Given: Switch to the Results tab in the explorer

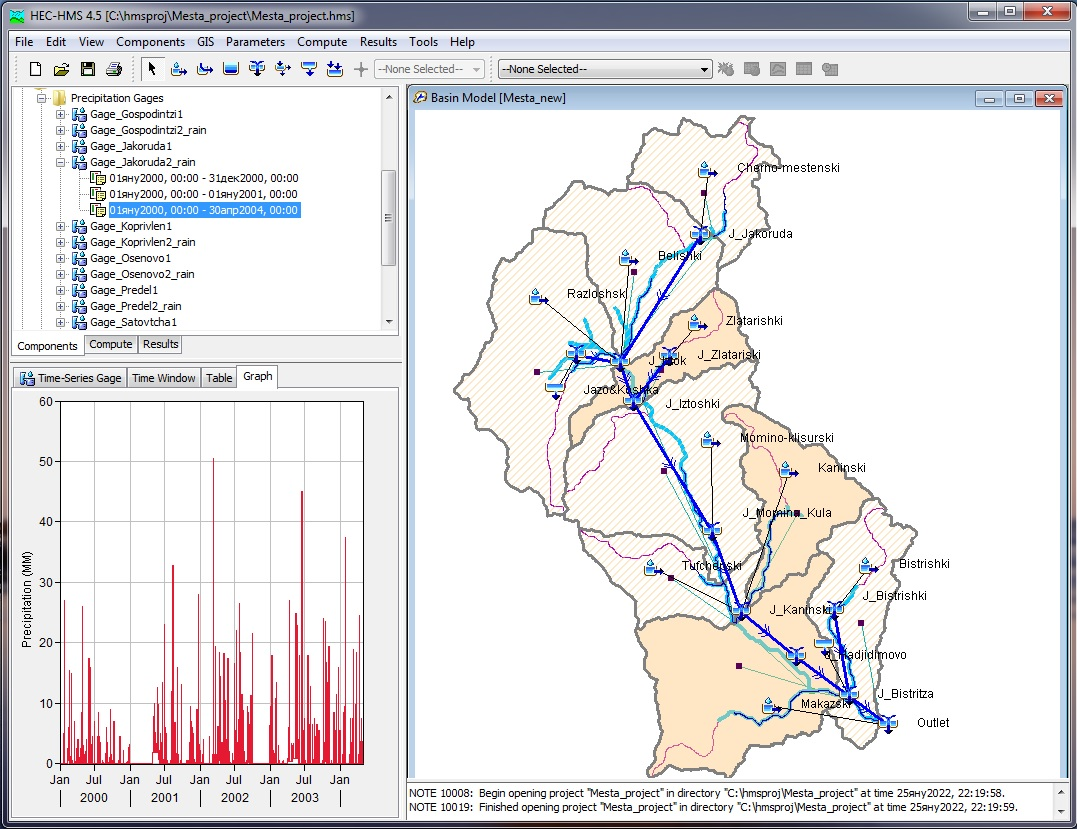Looking at the screenshot, I should pyautogui.click(x=161, y=344).
